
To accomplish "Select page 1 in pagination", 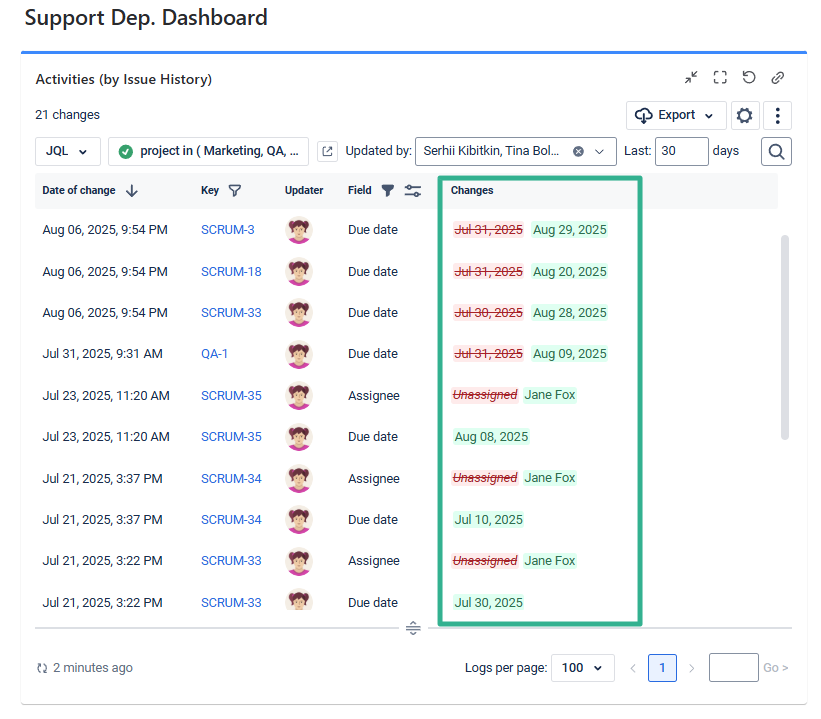I will [x=662, y=668].
